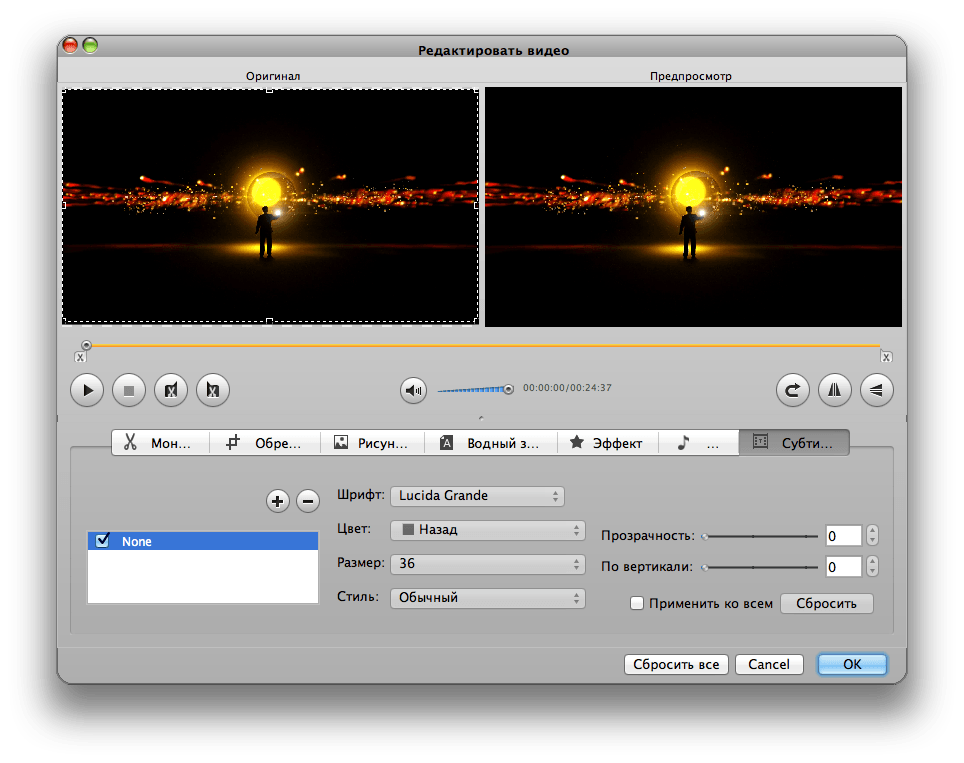This screenshot has height=763, width=964.
Task: Uncheck the None subtitle checkbox
Action: point(102,541)
